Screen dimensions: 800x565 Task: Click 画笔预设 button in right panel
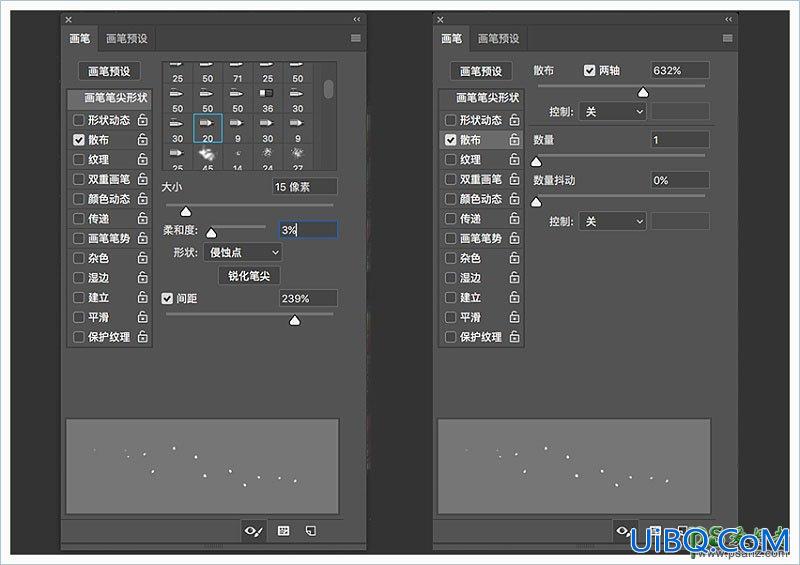click(481, 71)
